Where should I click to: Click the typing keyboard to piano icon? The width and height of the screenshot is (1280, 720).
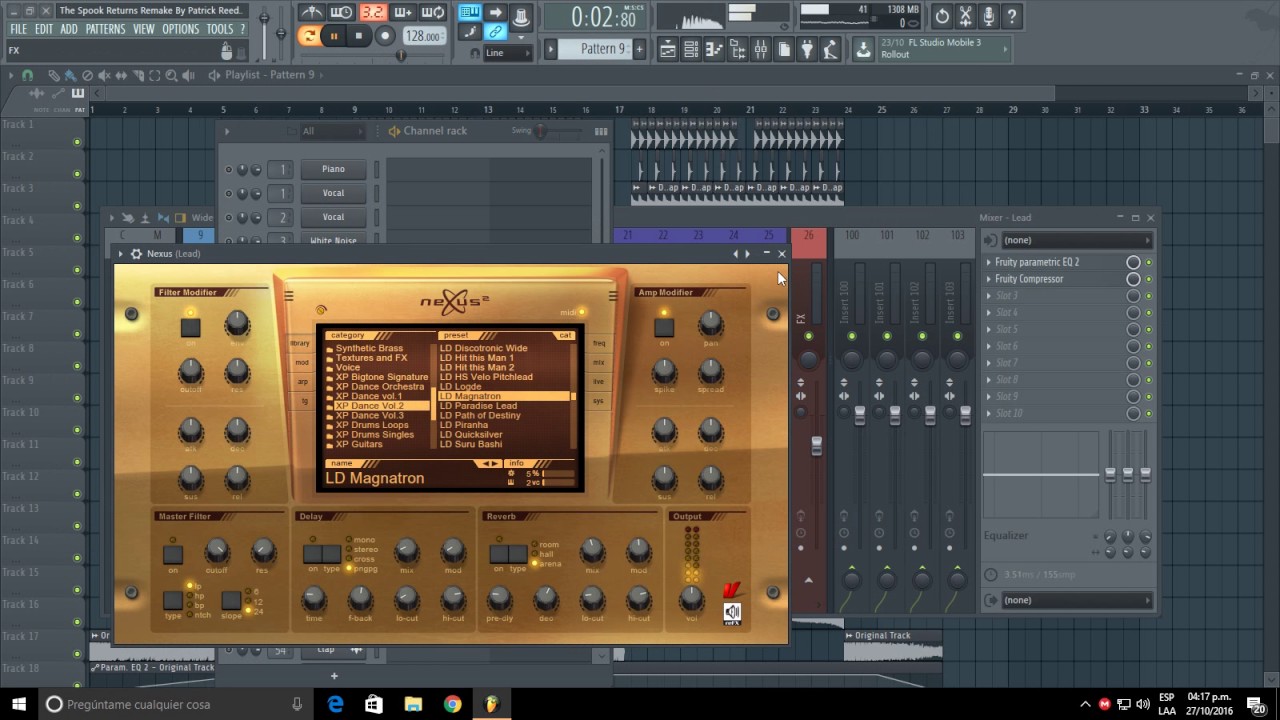click(469, 13)
